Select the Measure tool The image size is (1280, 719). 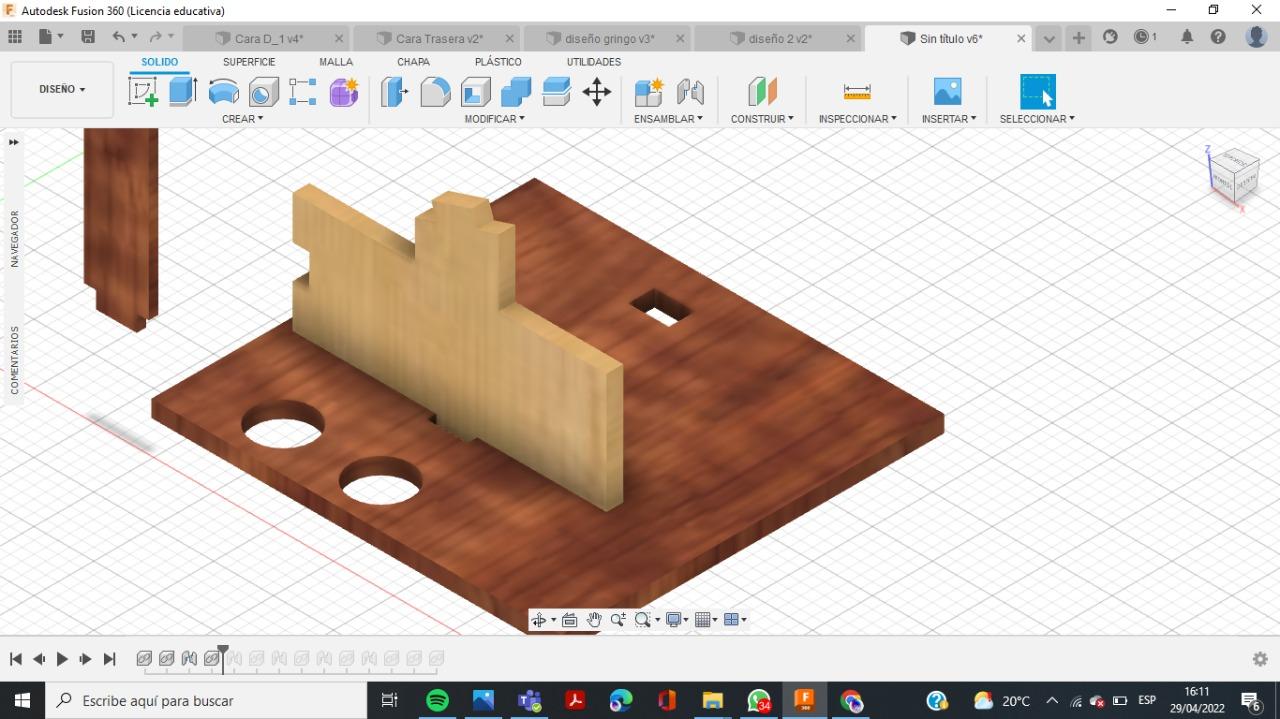pyautogui.click(x=857, y=92)
